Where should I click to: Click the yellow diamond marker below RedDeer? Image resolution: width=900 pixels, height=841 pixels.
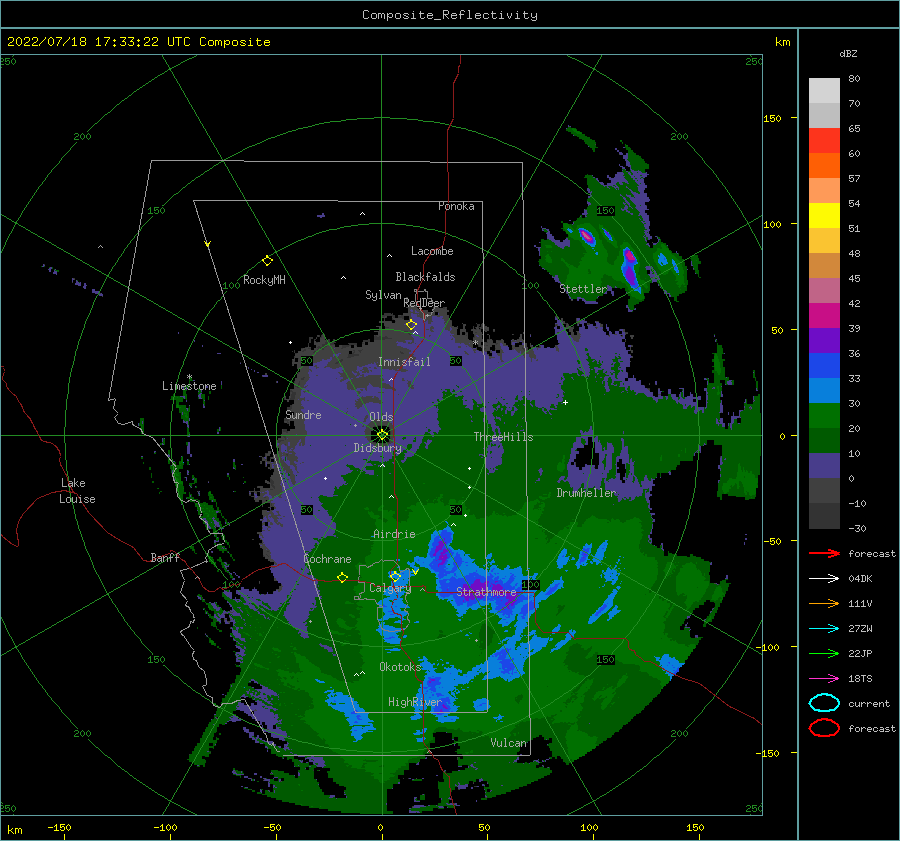coord(412,325)
